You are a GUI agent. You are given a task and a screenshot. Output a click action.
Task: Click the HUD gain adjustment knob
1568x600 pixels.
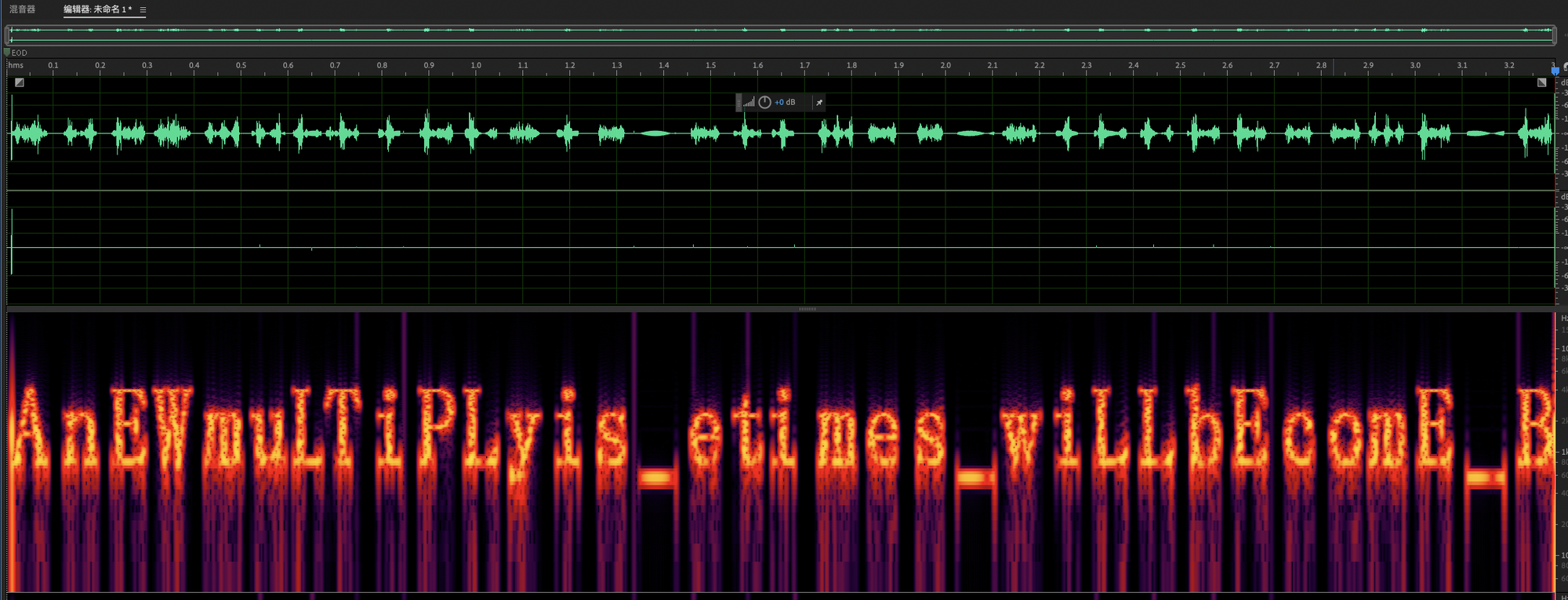coord(764,102)
